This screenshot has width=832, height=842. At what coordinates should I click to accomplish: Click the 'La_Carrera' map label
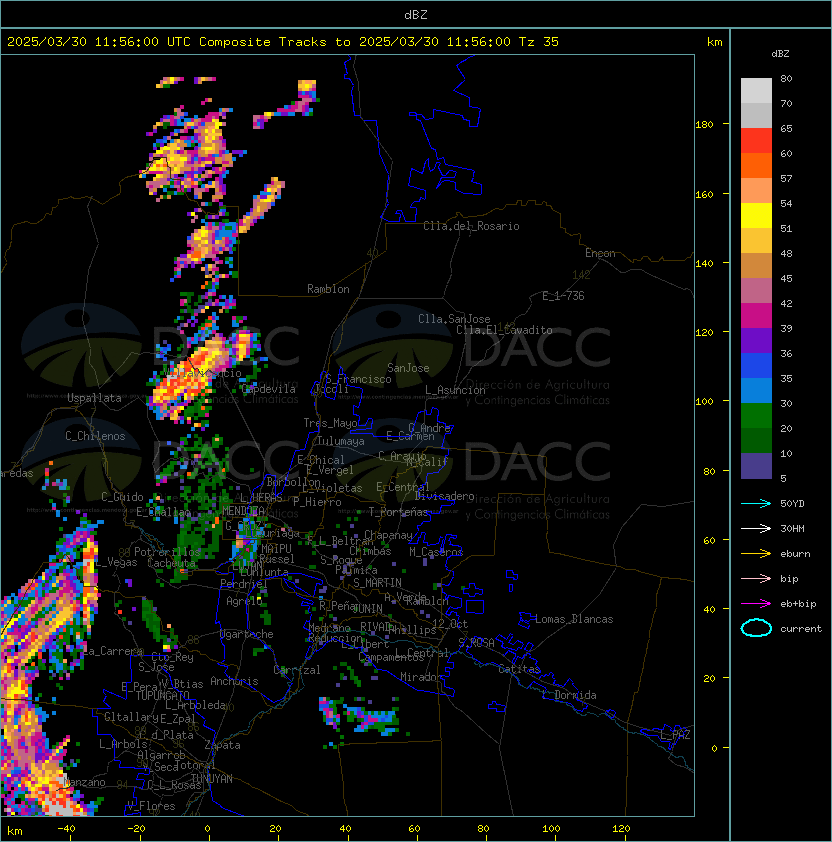(113, 651)
